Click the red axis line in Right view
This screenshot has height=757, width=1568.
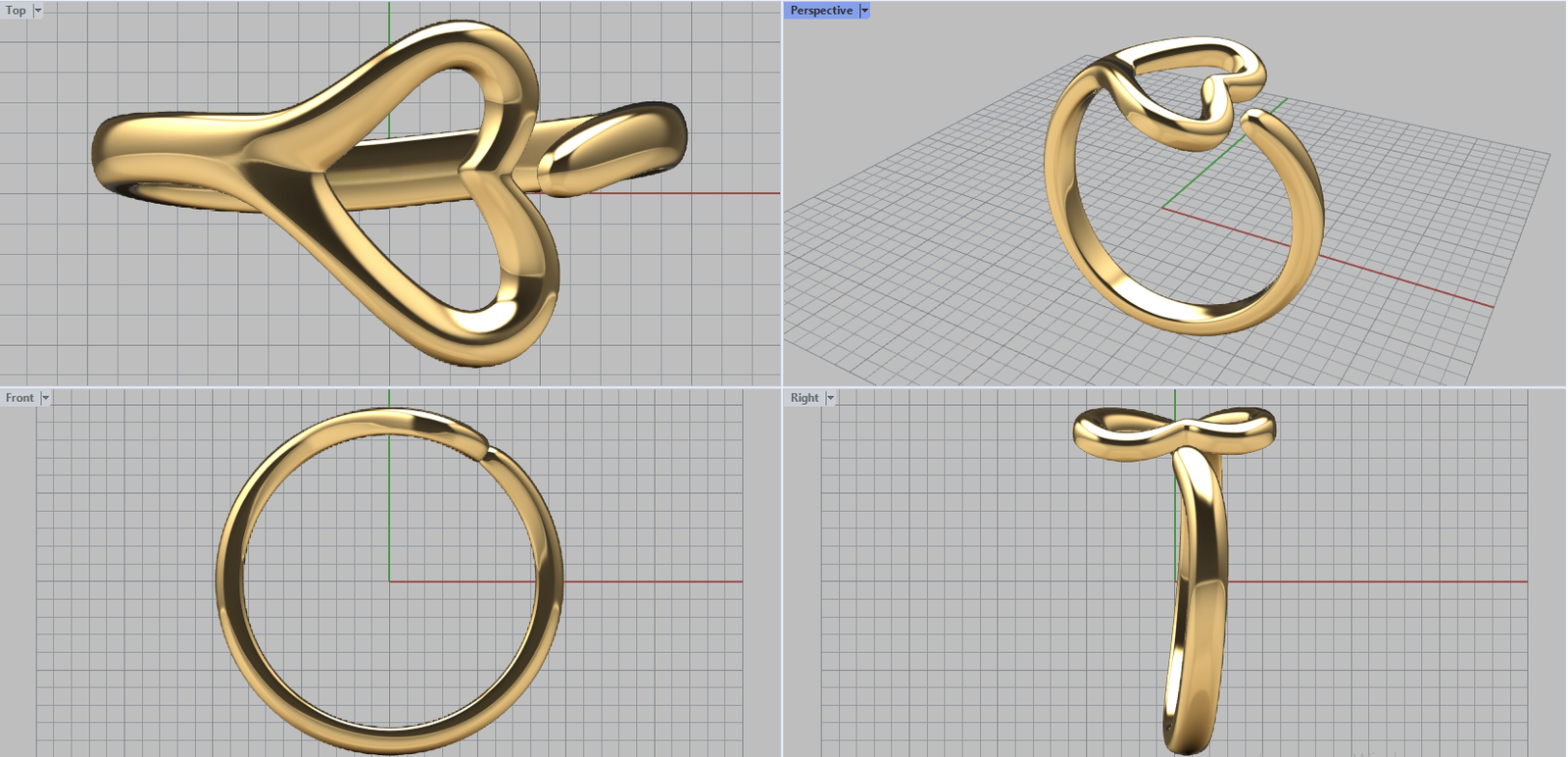(1372, 581)
